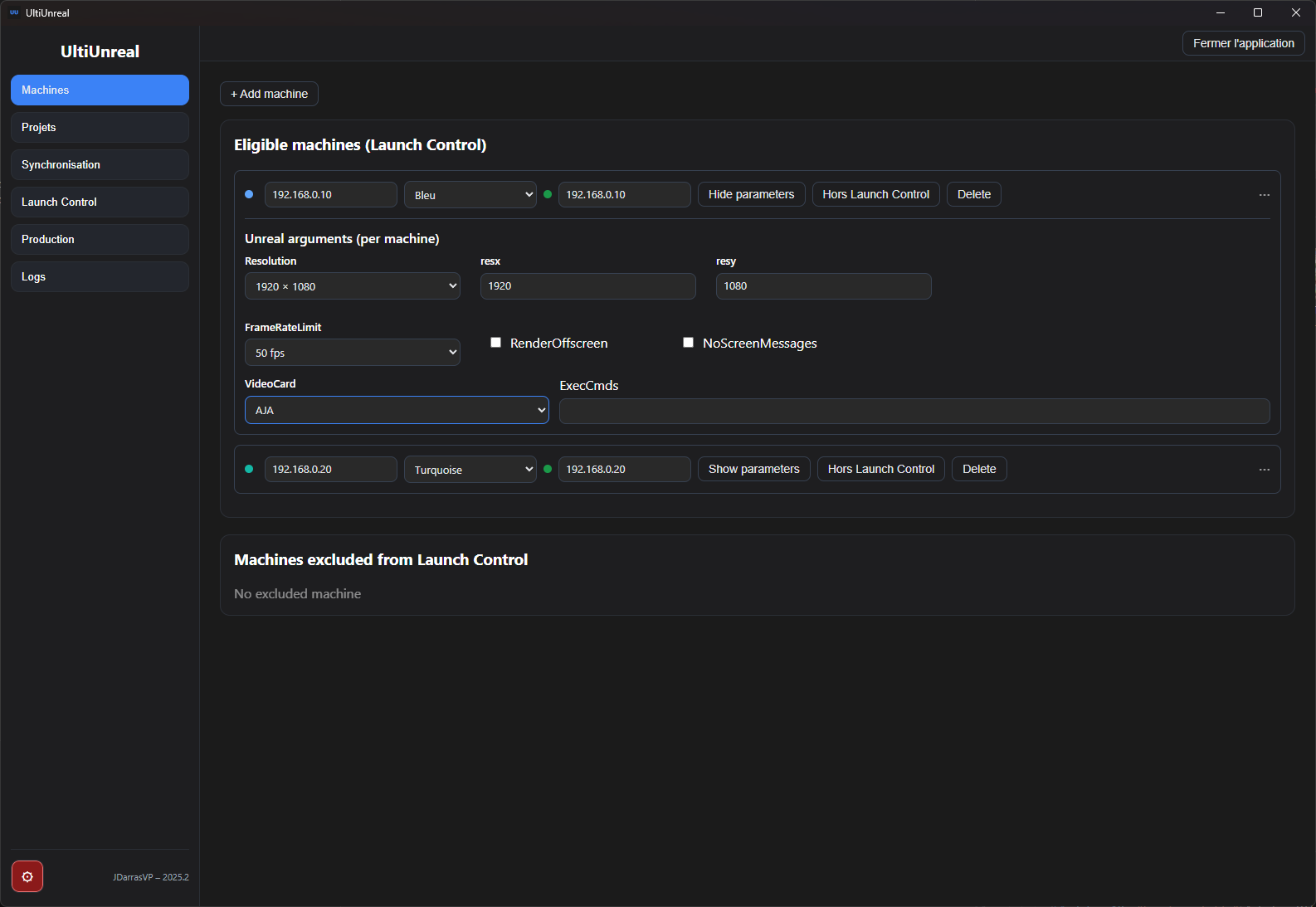Click the UltiUnreal title bar app icon
This screenshot has width=1316, height=907.
click(x=14, y=12)
